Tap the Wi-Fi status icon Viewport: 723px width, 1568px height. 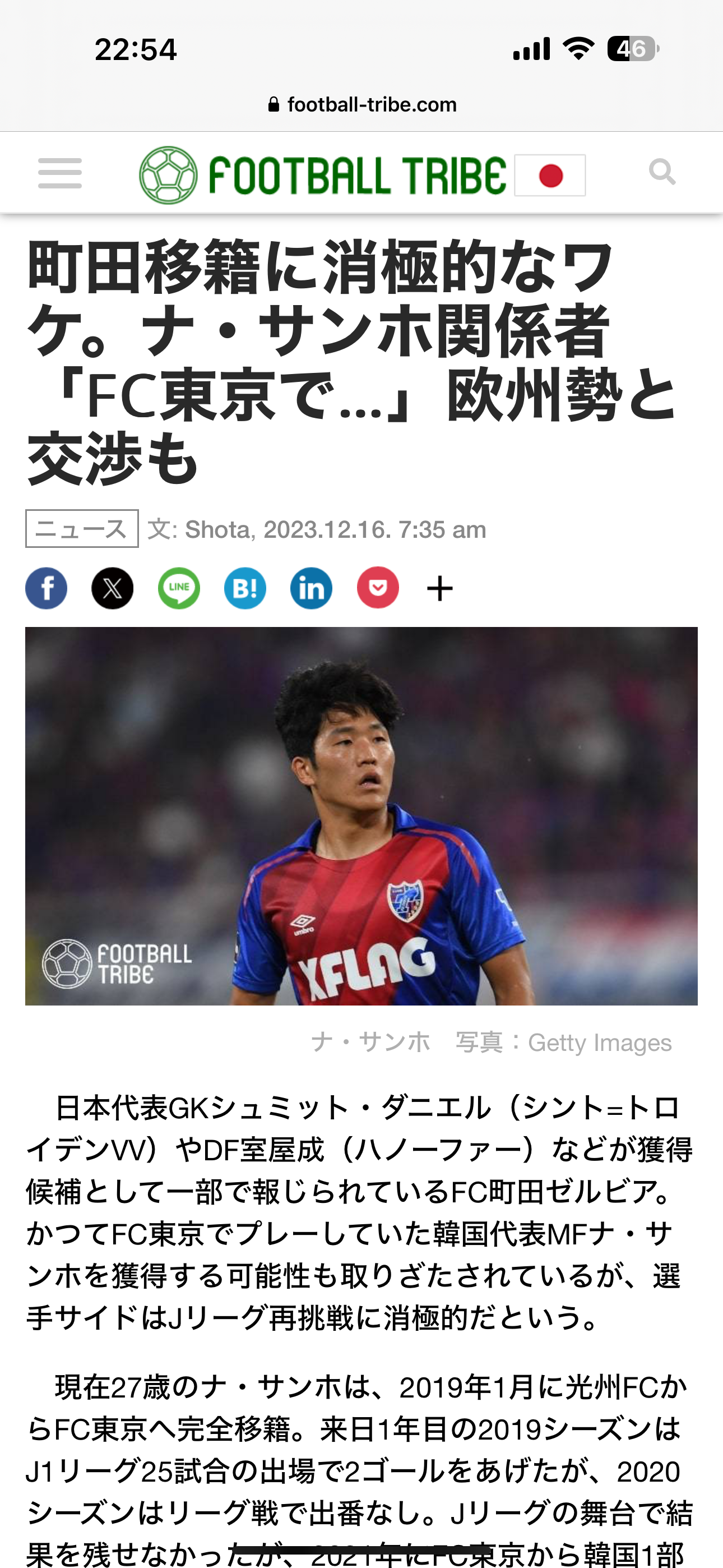click(579, 48)
